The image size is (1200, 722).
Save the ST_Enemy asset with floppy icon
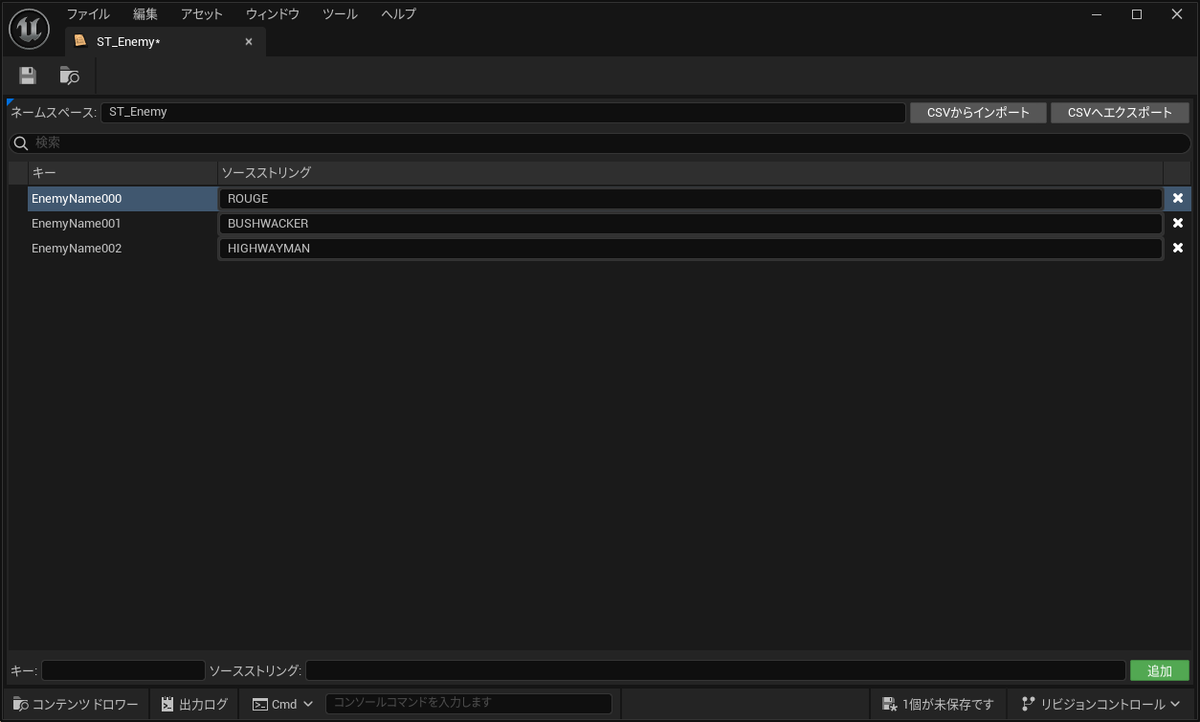tap(28, 75)
